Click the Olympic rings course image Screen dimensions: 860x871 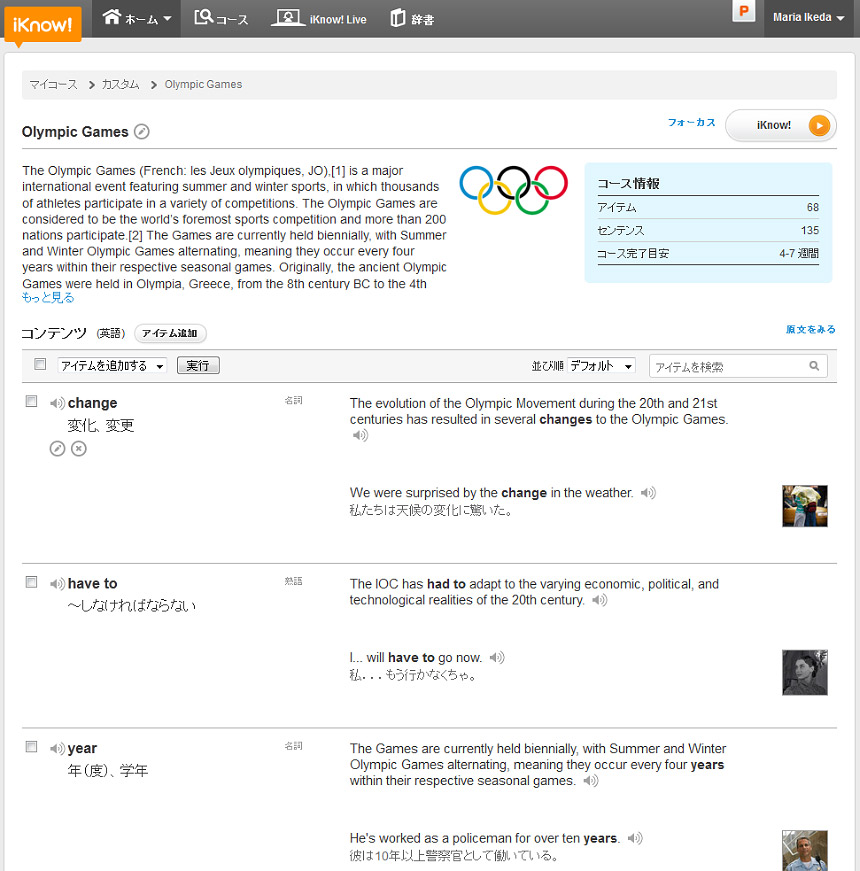tap(513, 190)
